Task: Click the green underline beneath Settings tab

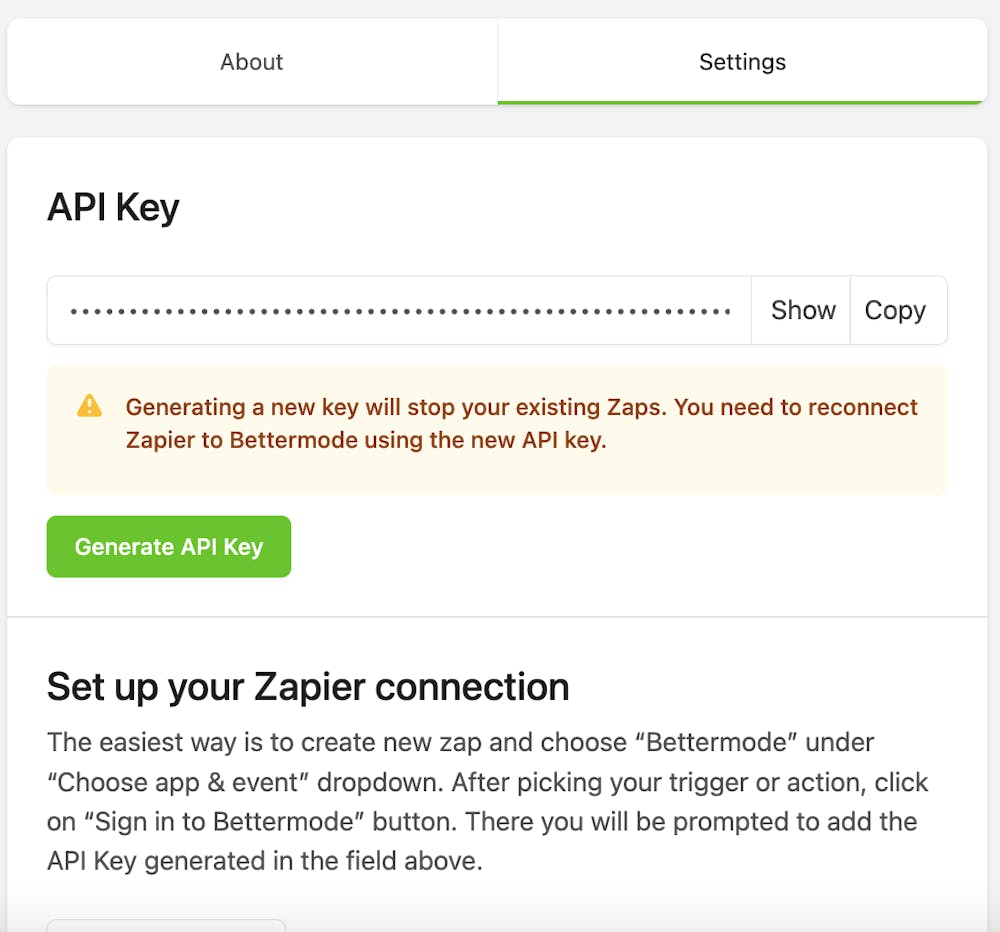Action: click(x=742, y=101)
